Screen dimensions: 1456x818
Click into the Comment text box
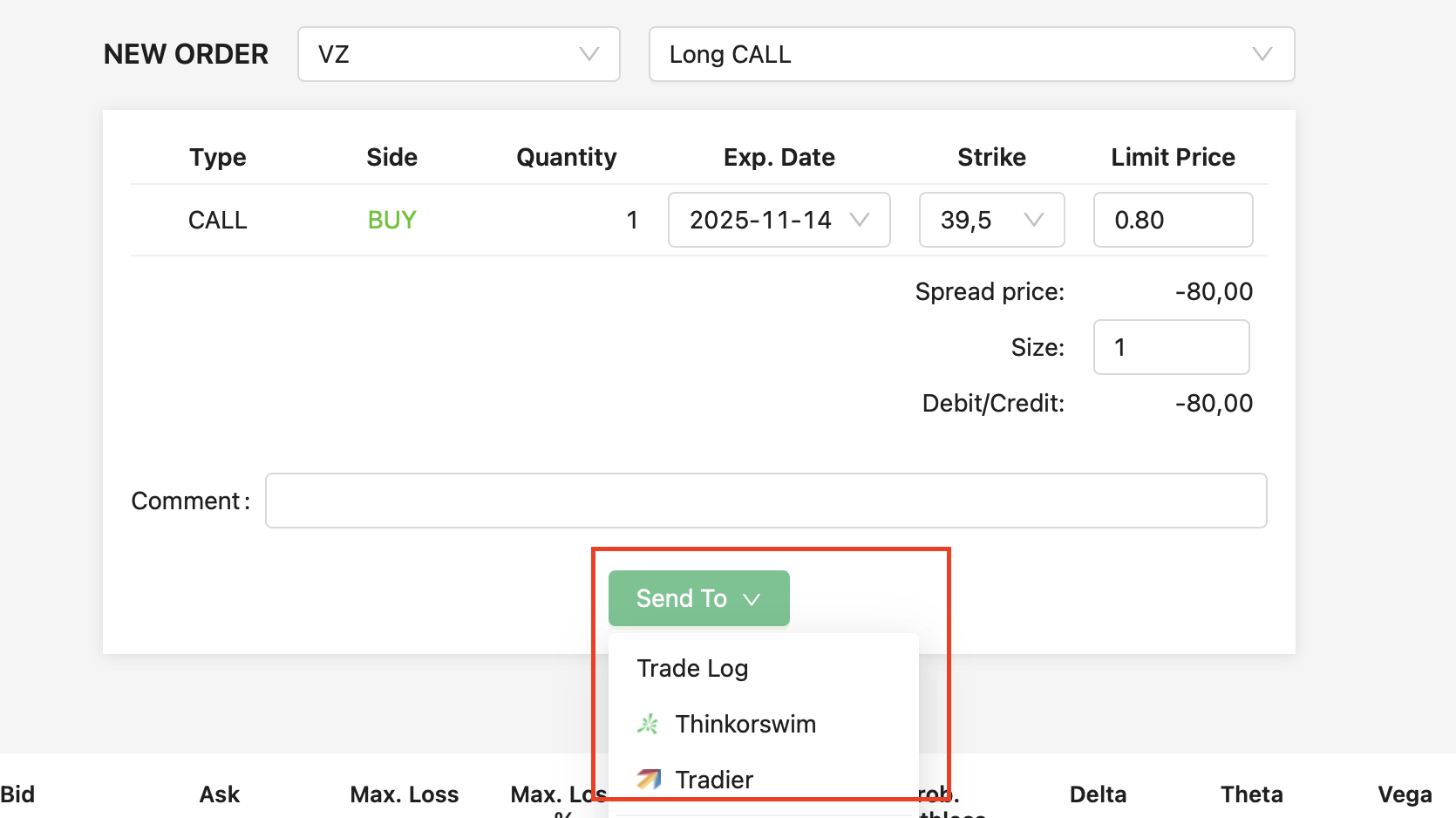765,501
